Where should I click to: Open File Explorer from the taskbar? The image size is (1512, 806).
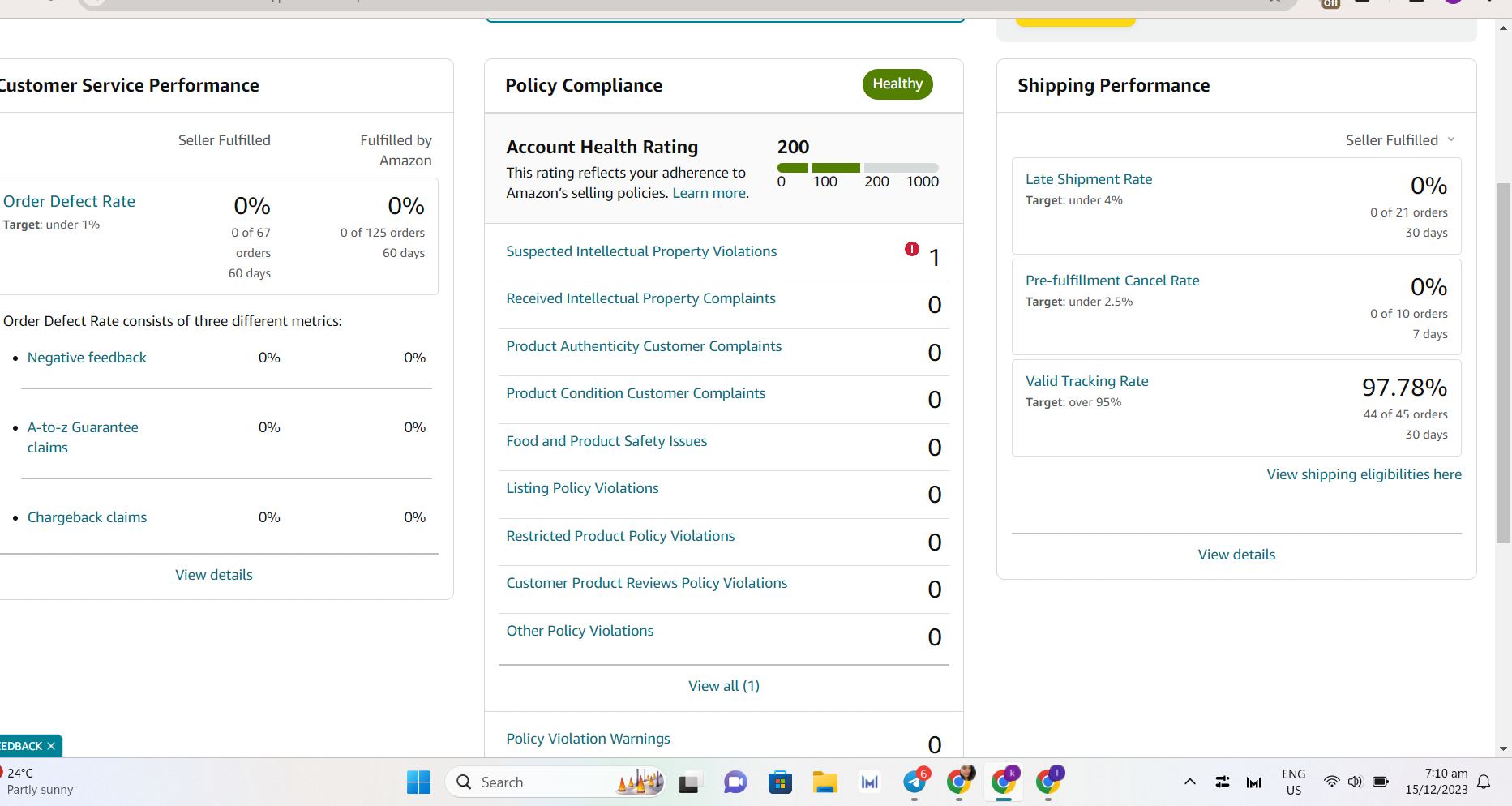click(825, 782)
